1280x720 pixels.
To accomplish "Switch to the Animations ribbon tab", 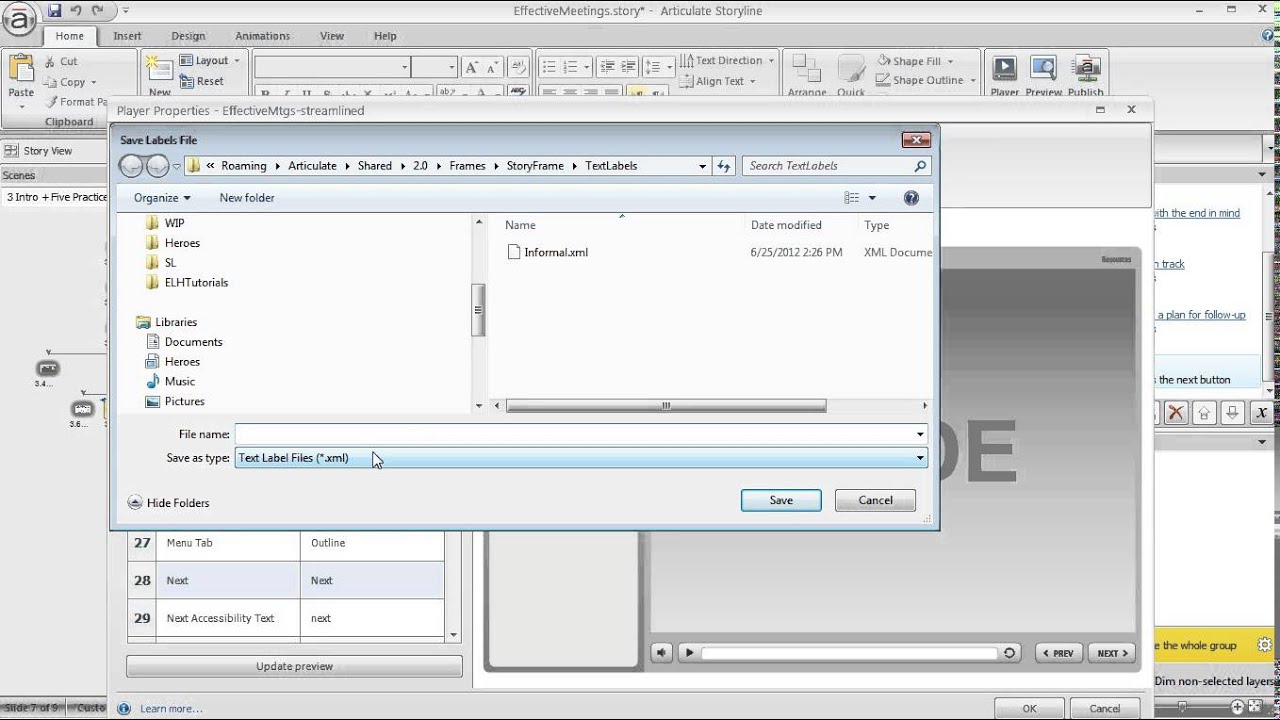I will click(262, 36).
